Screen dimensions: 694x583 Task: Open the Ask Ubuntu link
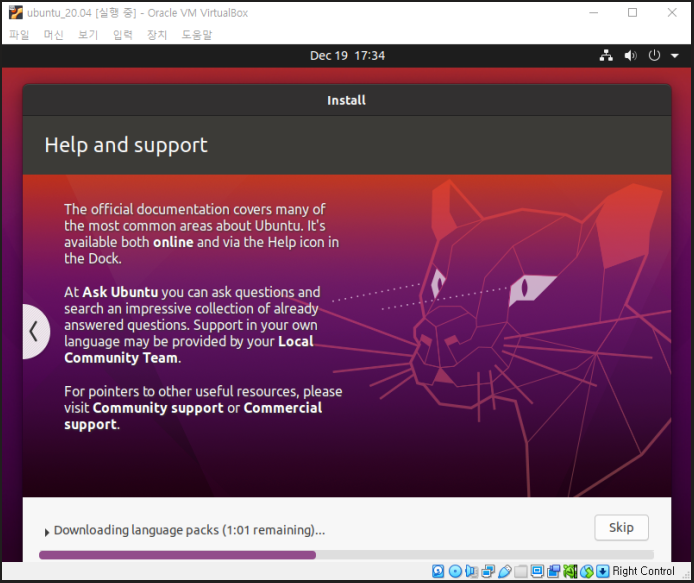point(120,292)
